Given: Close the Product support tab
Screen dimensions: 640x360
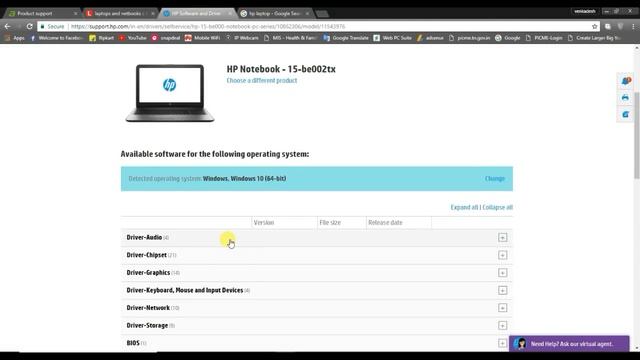Looking at the screenshot, I should click(x=76, y=13).
